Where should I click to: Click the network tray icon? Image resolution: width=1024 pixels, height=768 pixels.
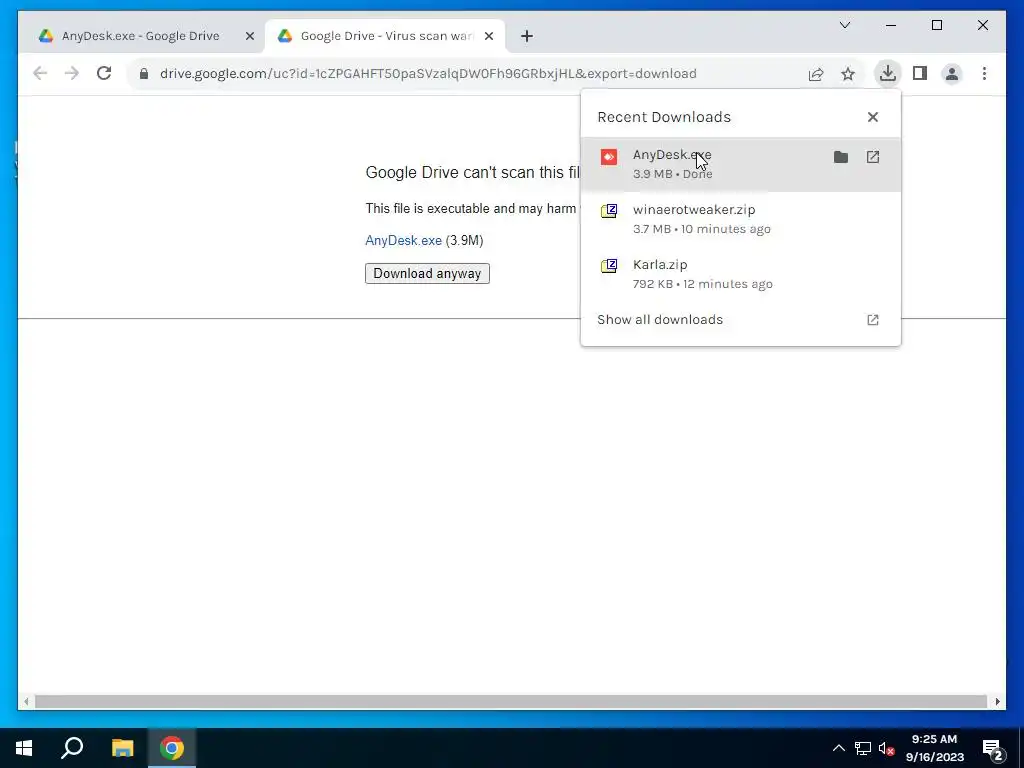[863, 748]
